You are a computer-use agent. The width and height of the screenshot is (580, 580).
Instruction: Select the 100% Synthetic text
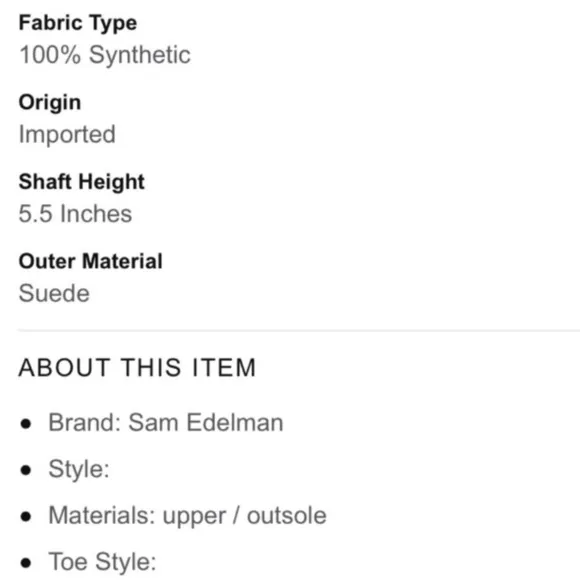[x=105, y=55]
